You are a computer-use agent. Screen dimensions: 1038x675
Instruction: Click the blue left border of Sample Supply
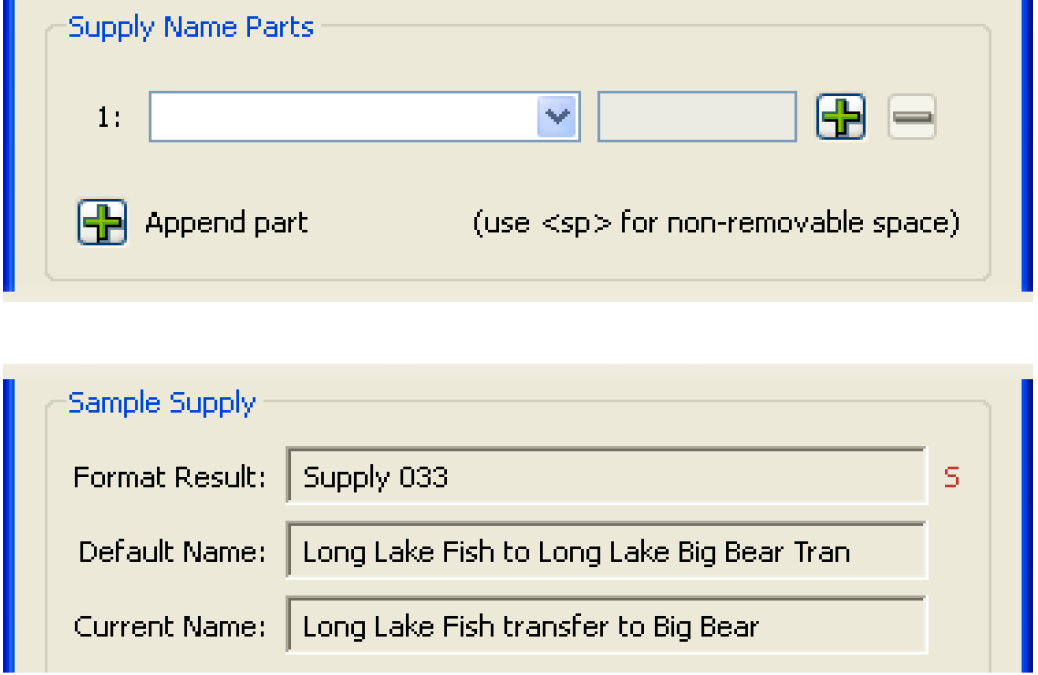point(9,520)
